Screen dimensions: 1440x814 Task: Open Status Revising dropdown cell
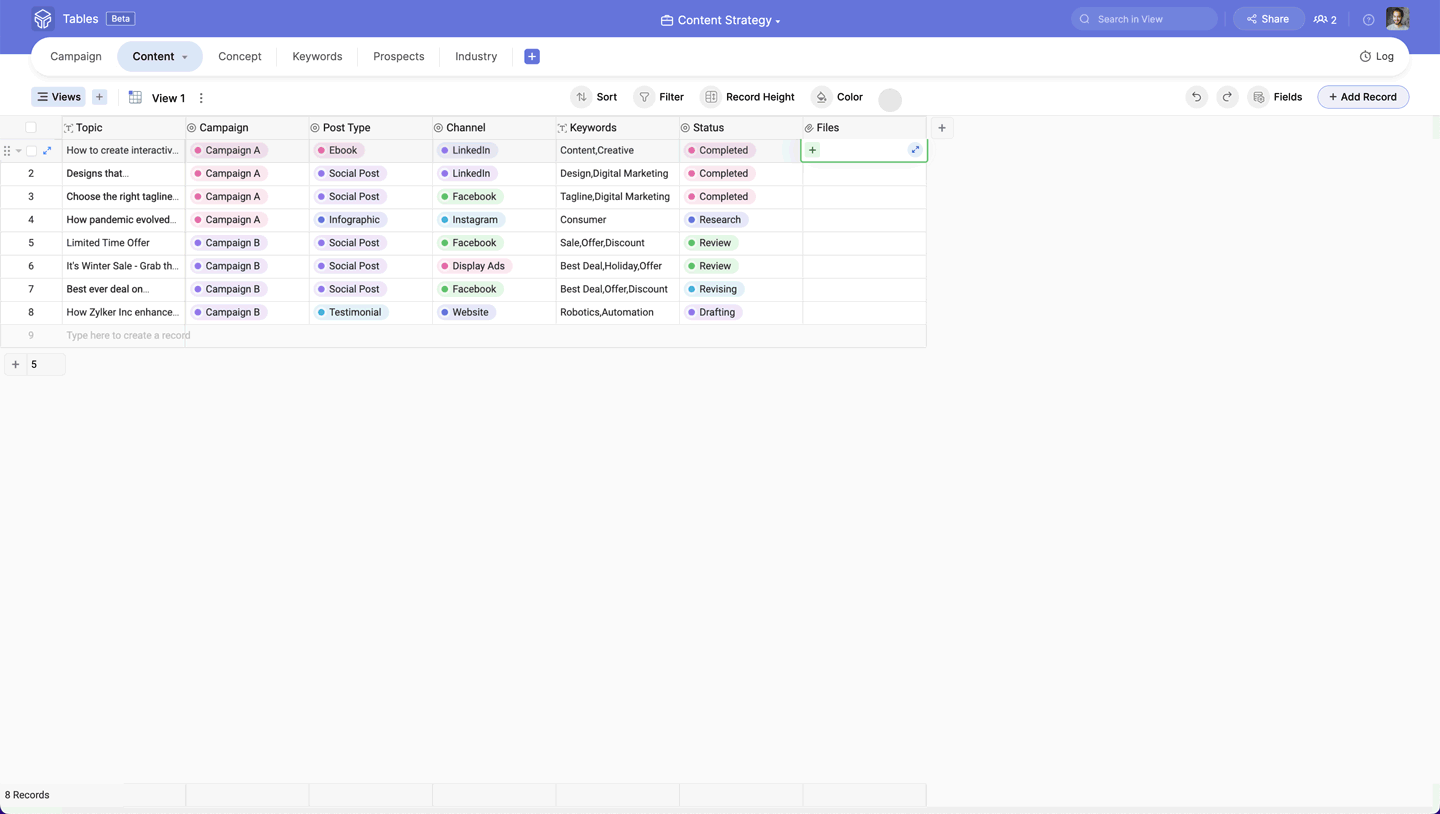741,289
